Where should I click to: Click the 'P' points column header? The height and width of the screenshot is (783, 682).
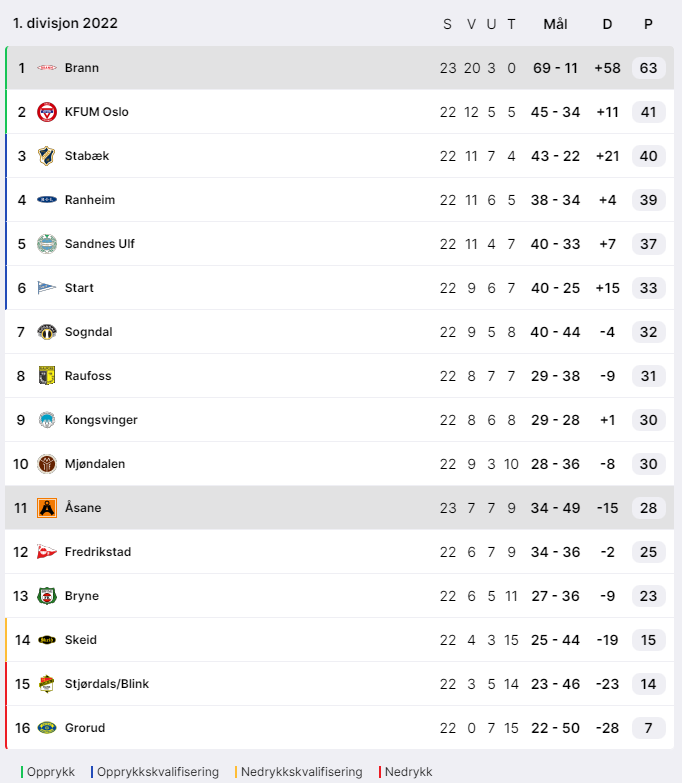coord(648,24)
